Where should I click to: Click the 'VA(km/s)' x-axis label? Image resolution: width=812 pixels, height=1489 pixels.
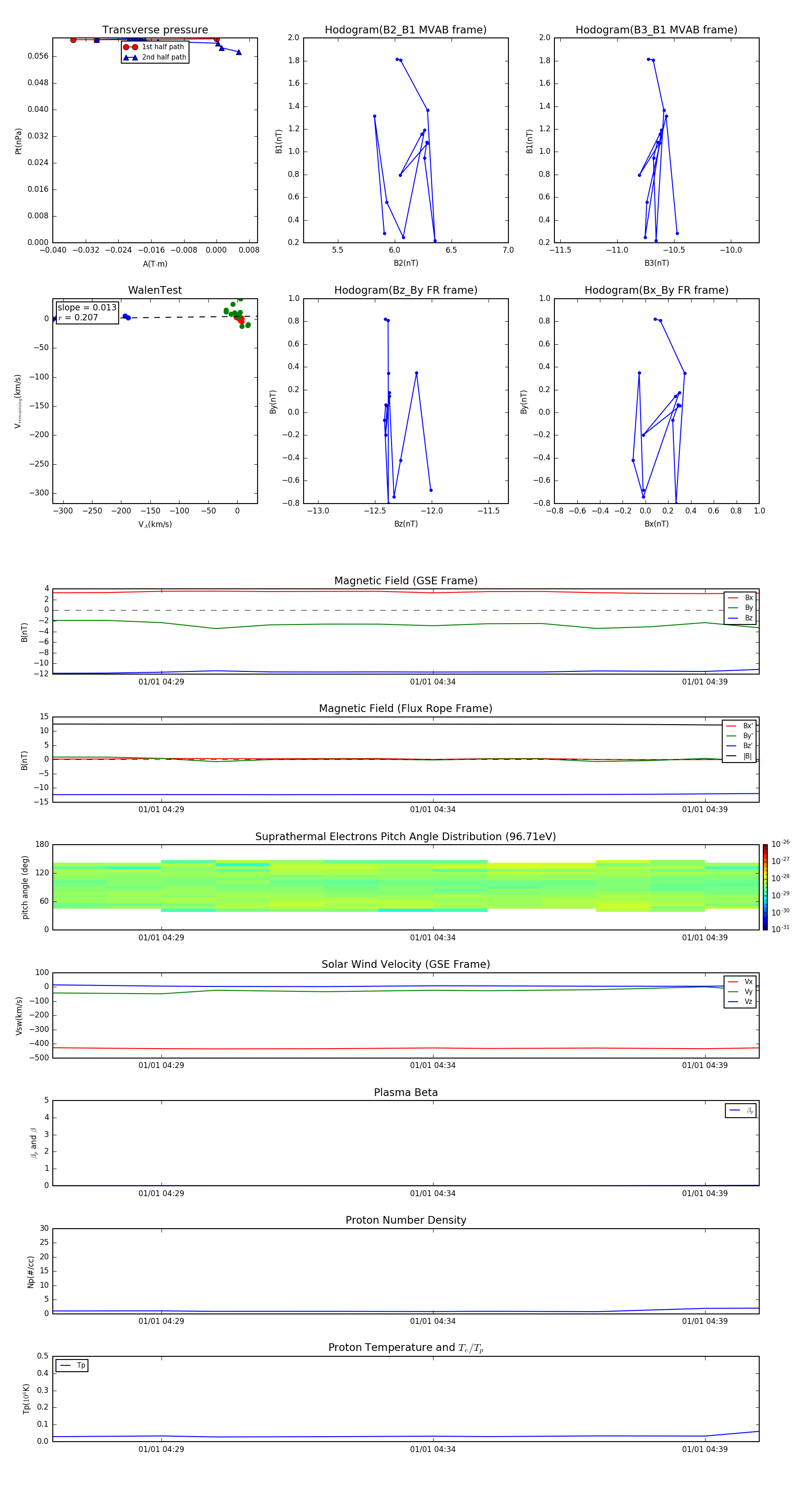point(155,524)
